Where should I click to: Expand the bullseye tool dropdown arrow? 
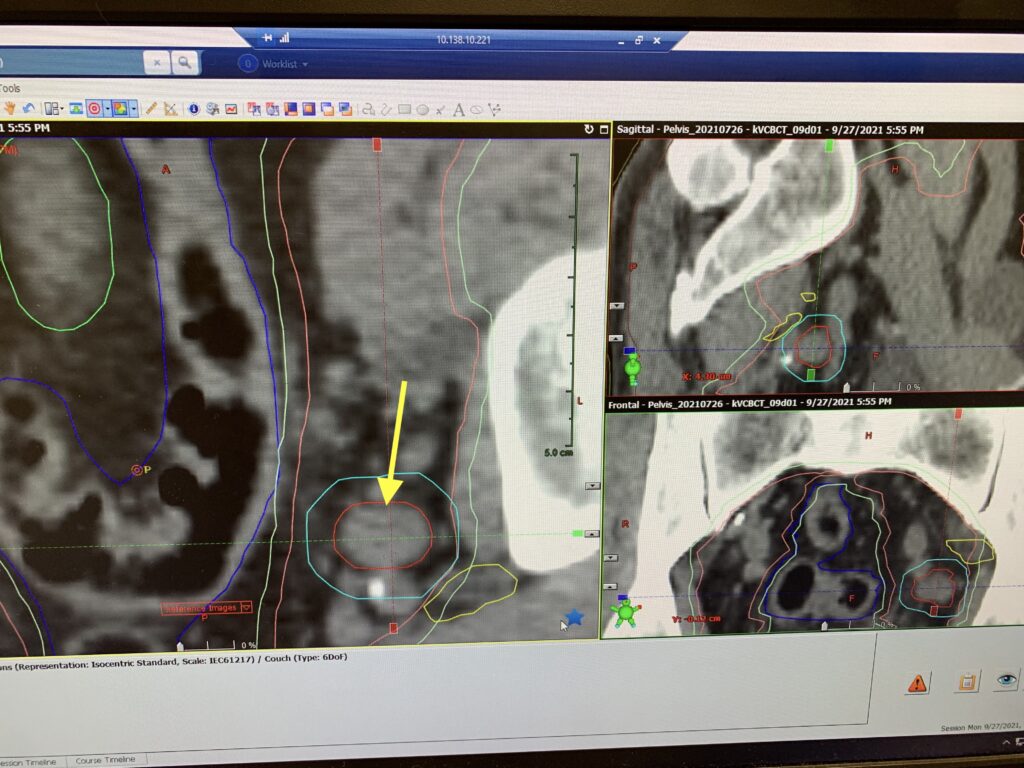(106, 109)
